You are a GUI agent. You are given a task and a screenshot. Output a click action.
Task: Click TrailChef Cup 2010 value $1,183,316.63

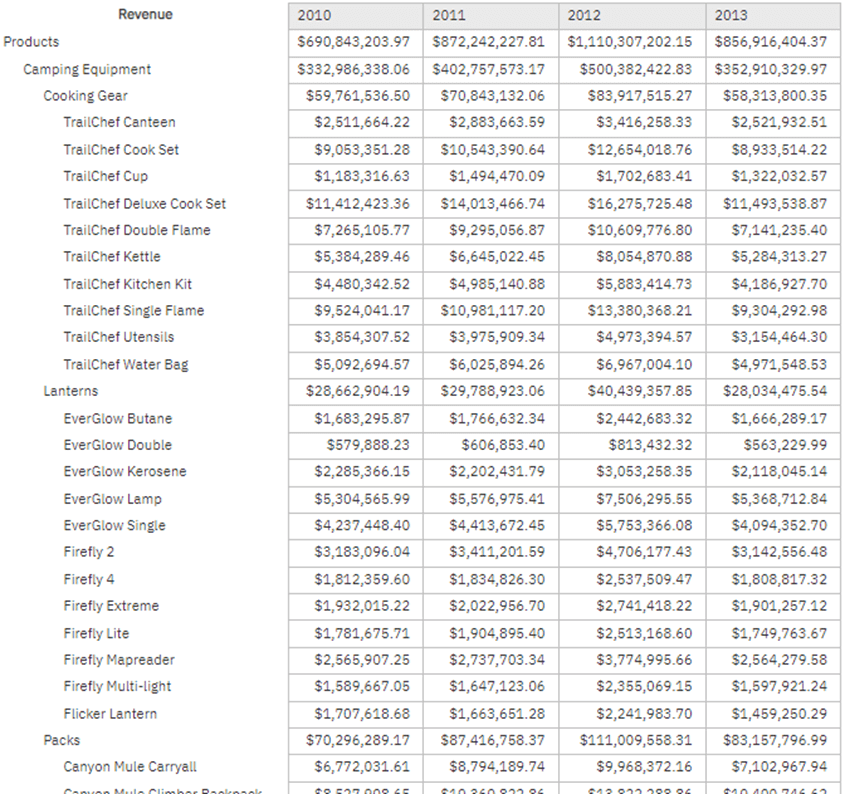tap(362, 176)
